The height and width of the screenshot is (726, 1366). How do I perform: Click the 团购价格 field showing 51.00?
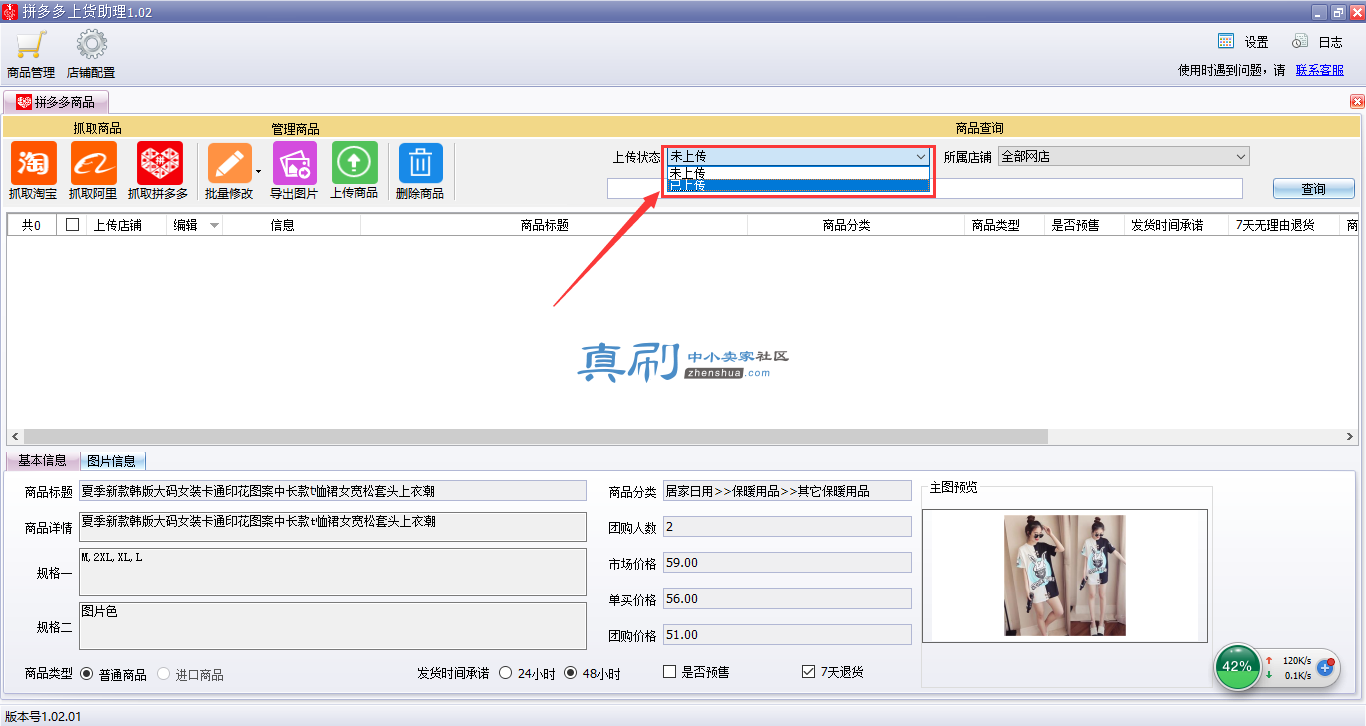click(x=787, y=635)
